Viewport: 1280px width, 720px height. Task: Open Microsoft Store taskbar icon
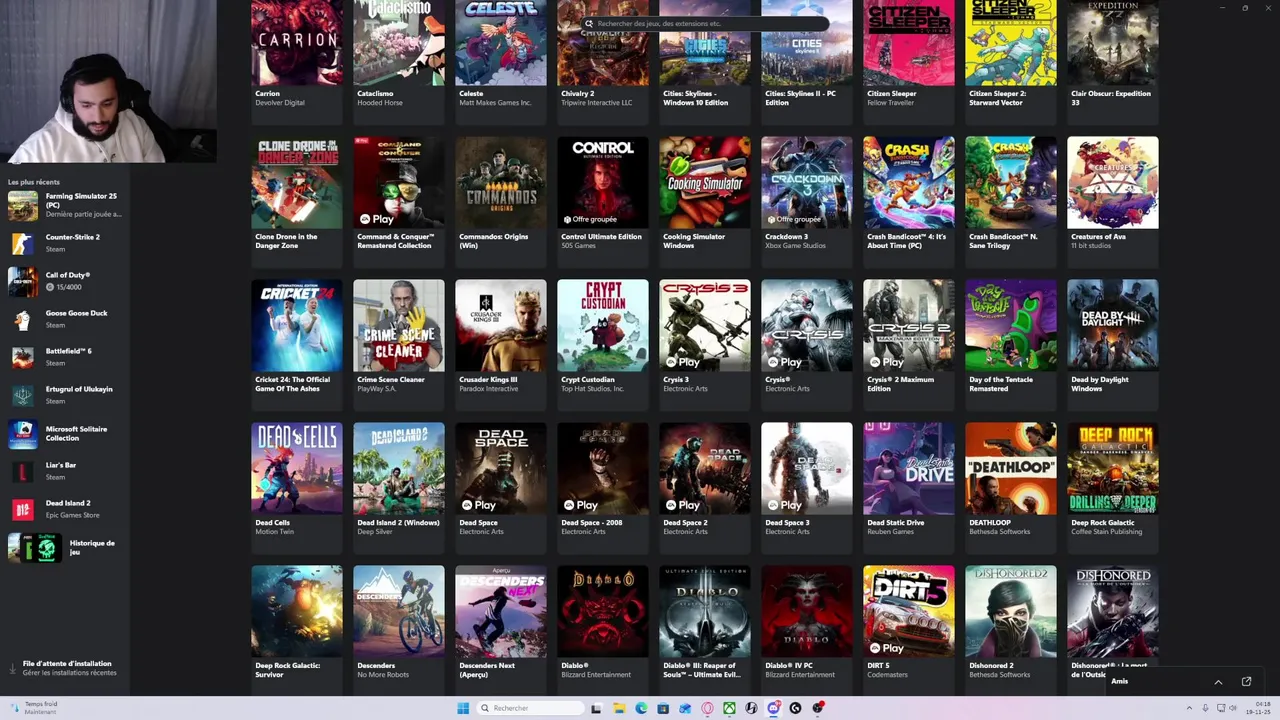(663, 708)
